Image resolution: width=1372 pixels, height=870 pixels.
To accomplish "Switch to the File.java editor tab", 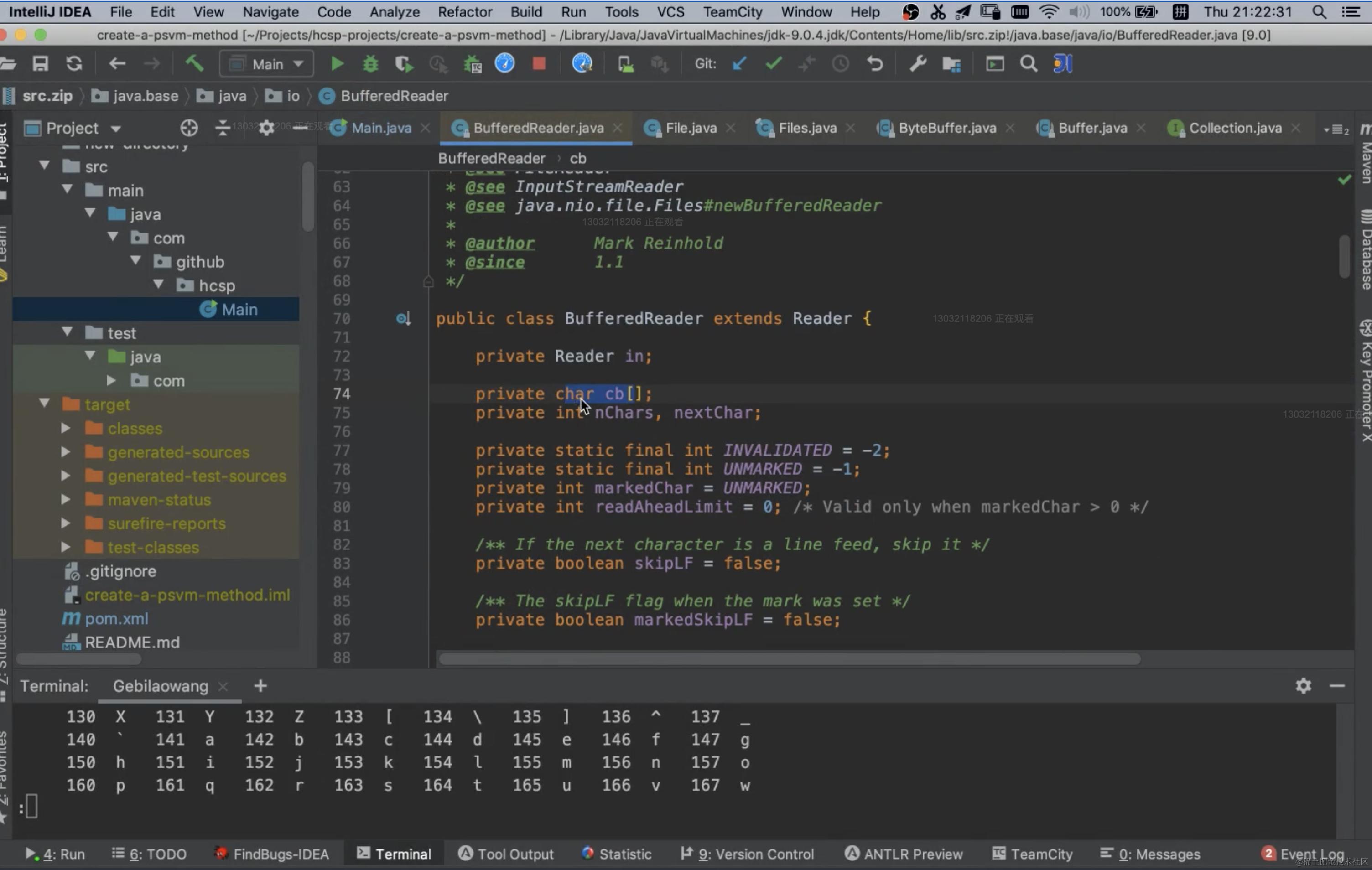I will coord(690,128).
